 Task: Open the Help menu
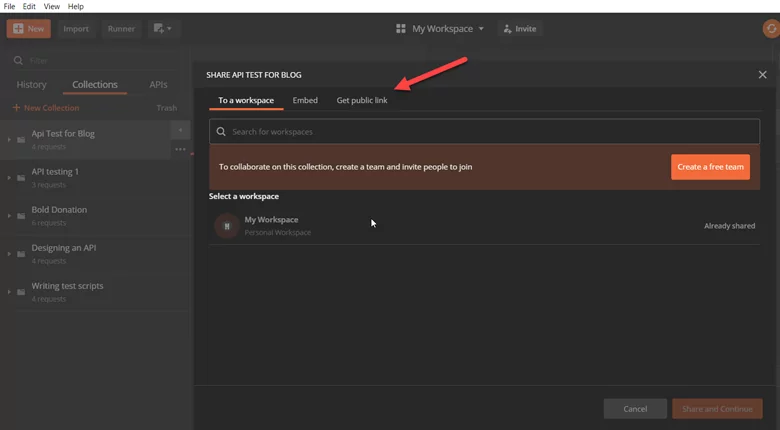[76, 6]
